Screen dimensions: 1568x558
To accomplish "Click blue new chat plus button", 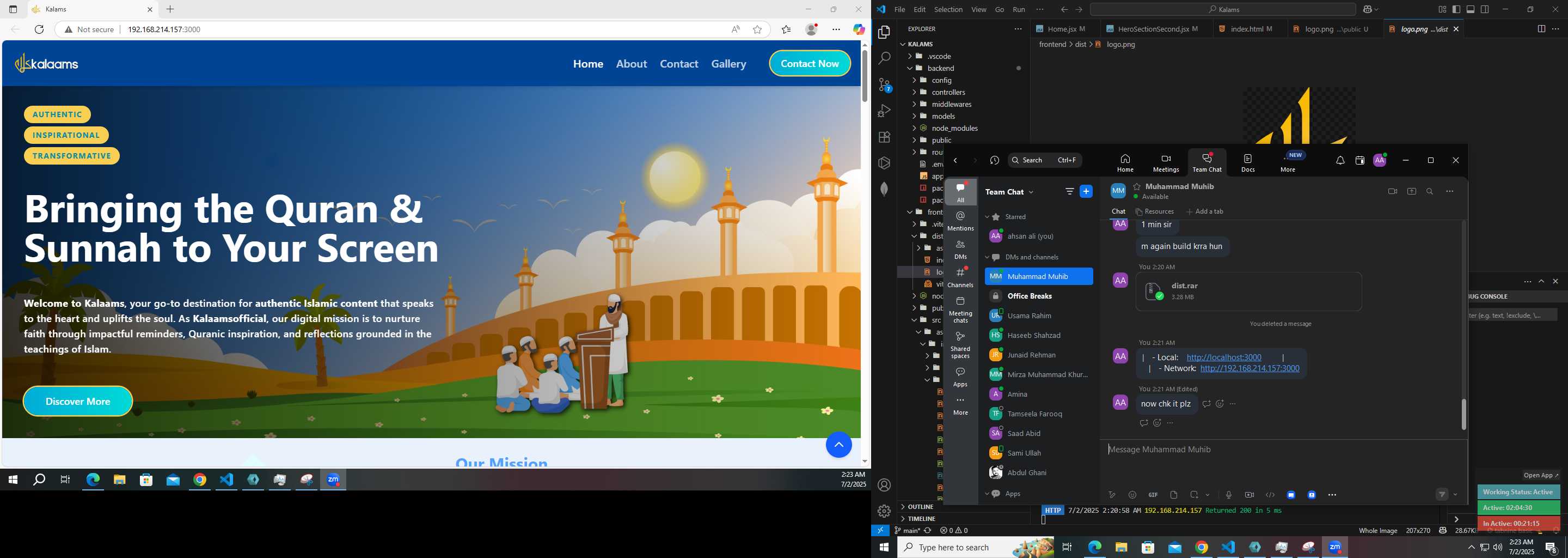I will [1086, 191].
